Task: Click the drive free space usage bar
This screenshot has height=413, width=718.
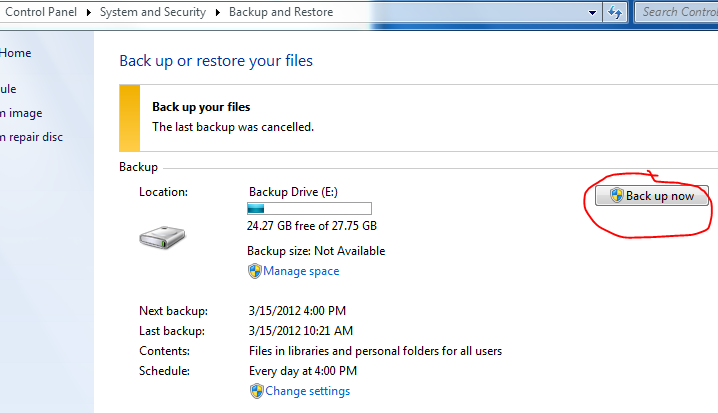Action: click(x=309, y=208)
